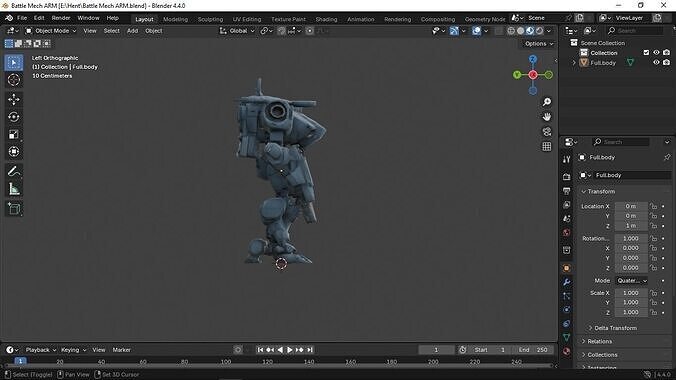Open the Object Mode dropdown

click(50, 31)
